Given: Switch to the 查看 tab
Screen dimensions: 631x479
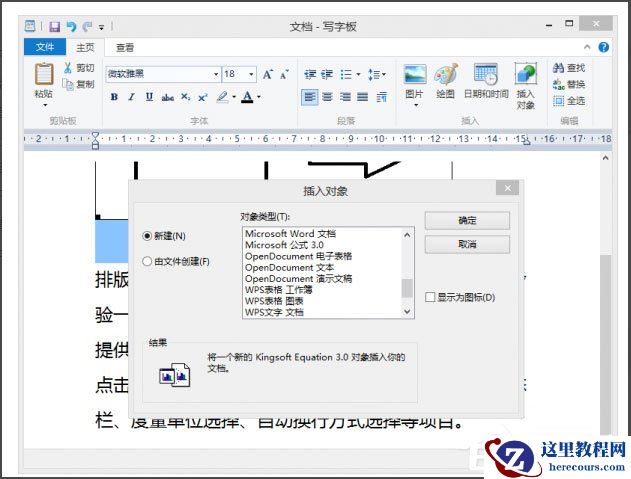Looking at the screenshot, I should 125,47.
